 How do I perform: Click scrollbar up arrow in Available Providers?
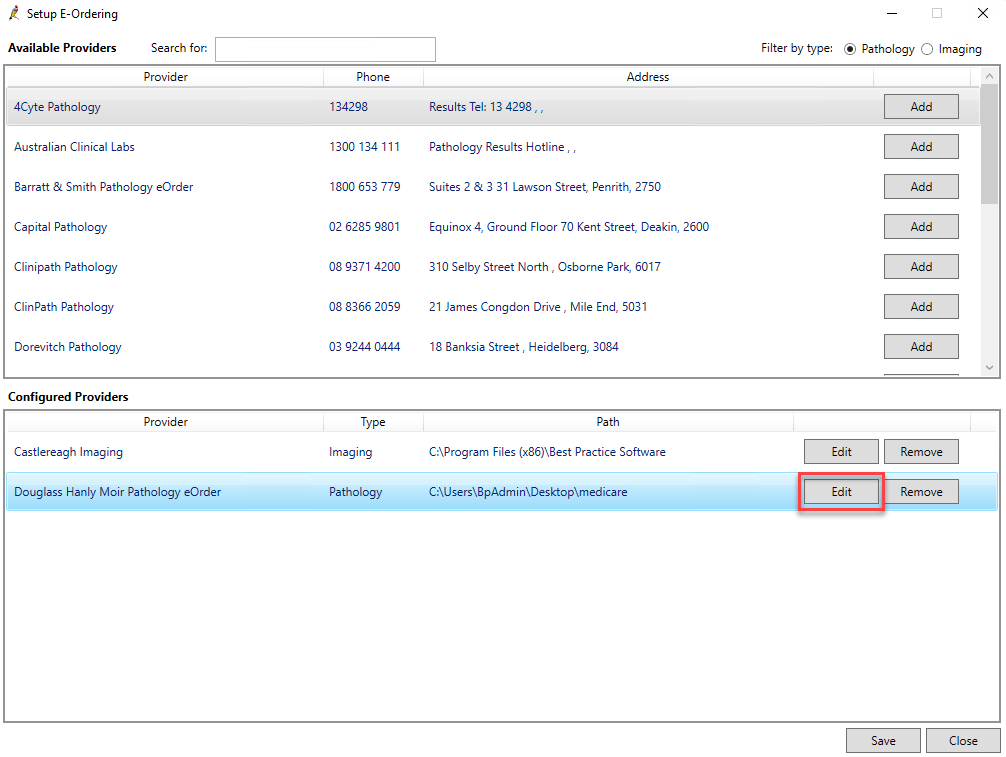click(989, 76)
